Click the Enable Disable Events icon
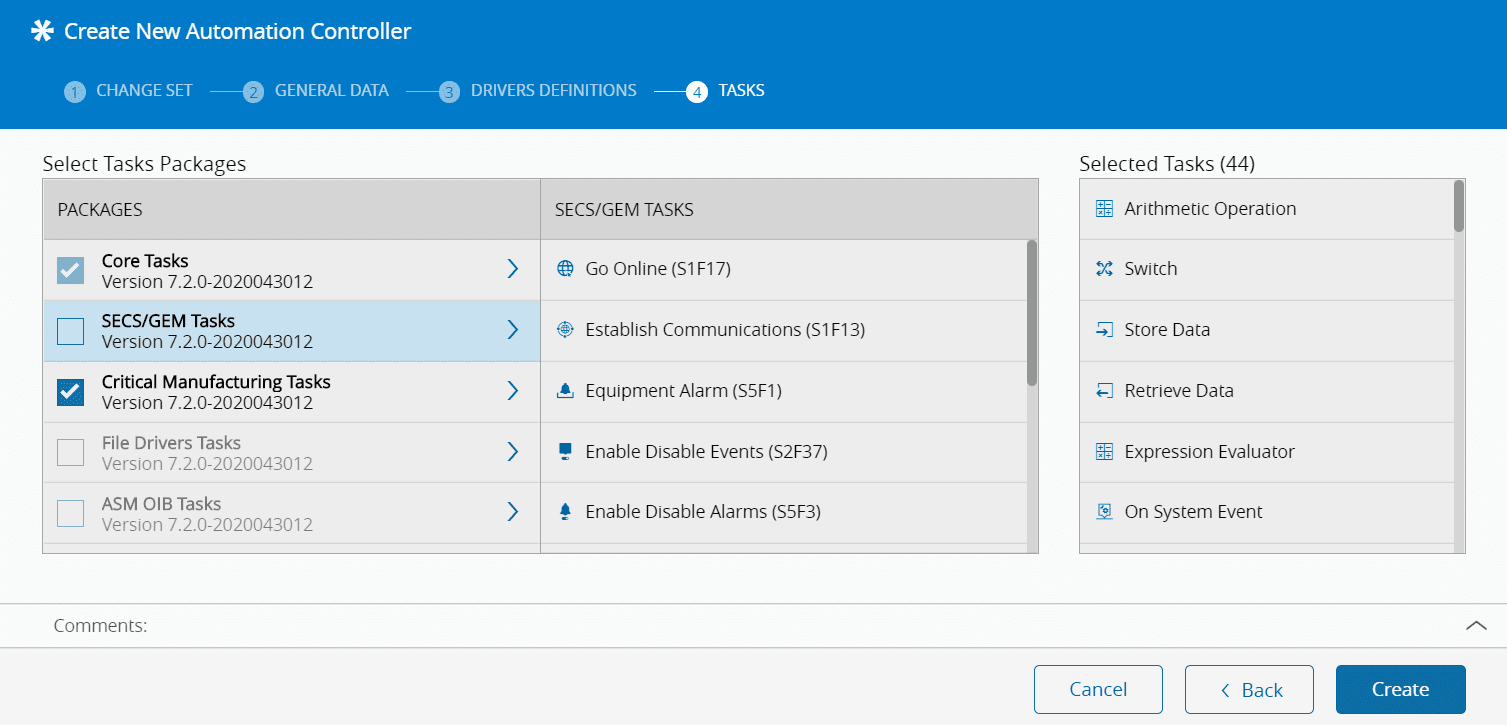1507x725 pixels. click(x=565, y=452)
